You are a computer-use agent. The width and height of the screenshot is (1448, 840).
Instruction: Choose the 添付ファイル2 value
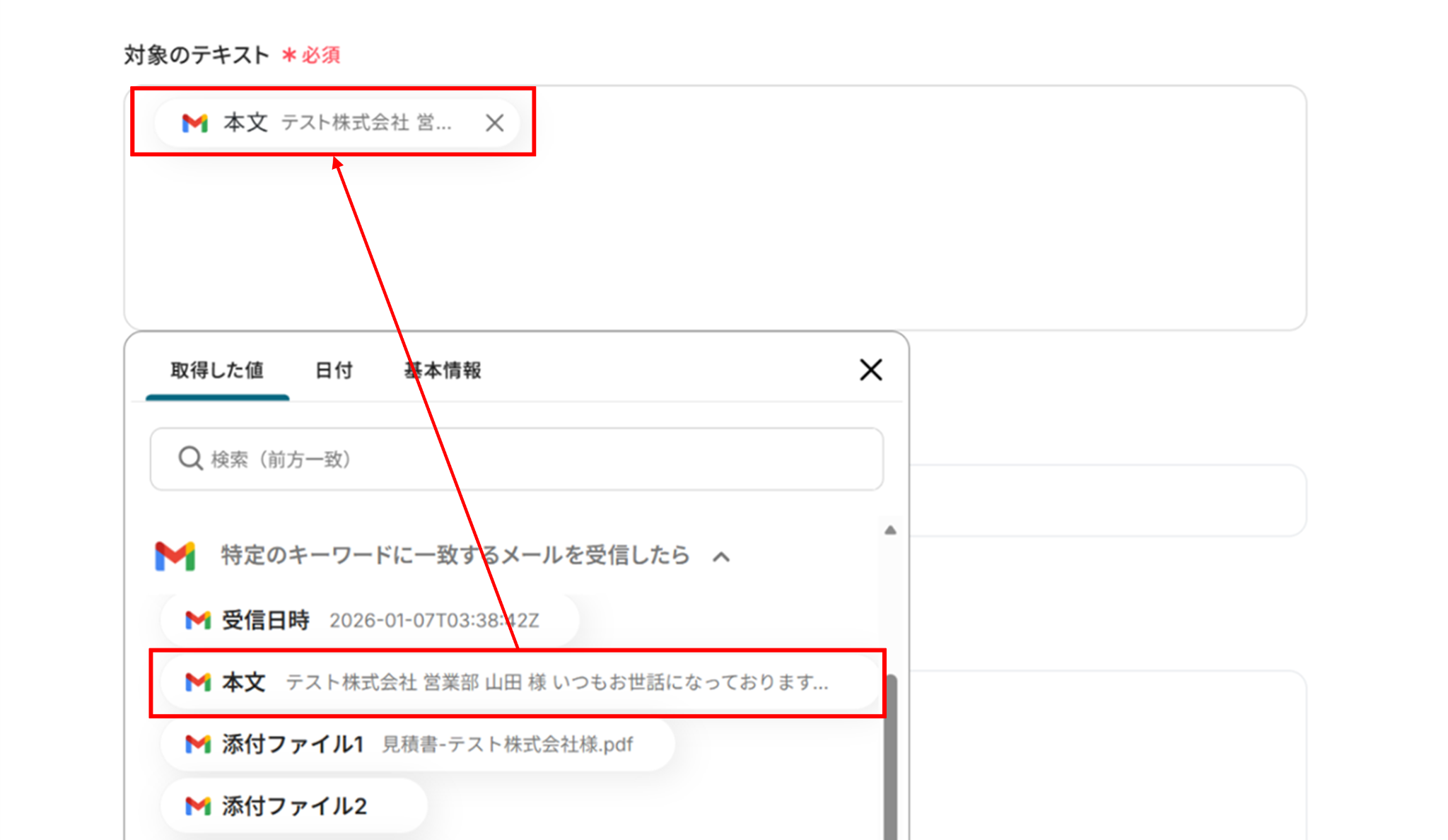(294, 805)
